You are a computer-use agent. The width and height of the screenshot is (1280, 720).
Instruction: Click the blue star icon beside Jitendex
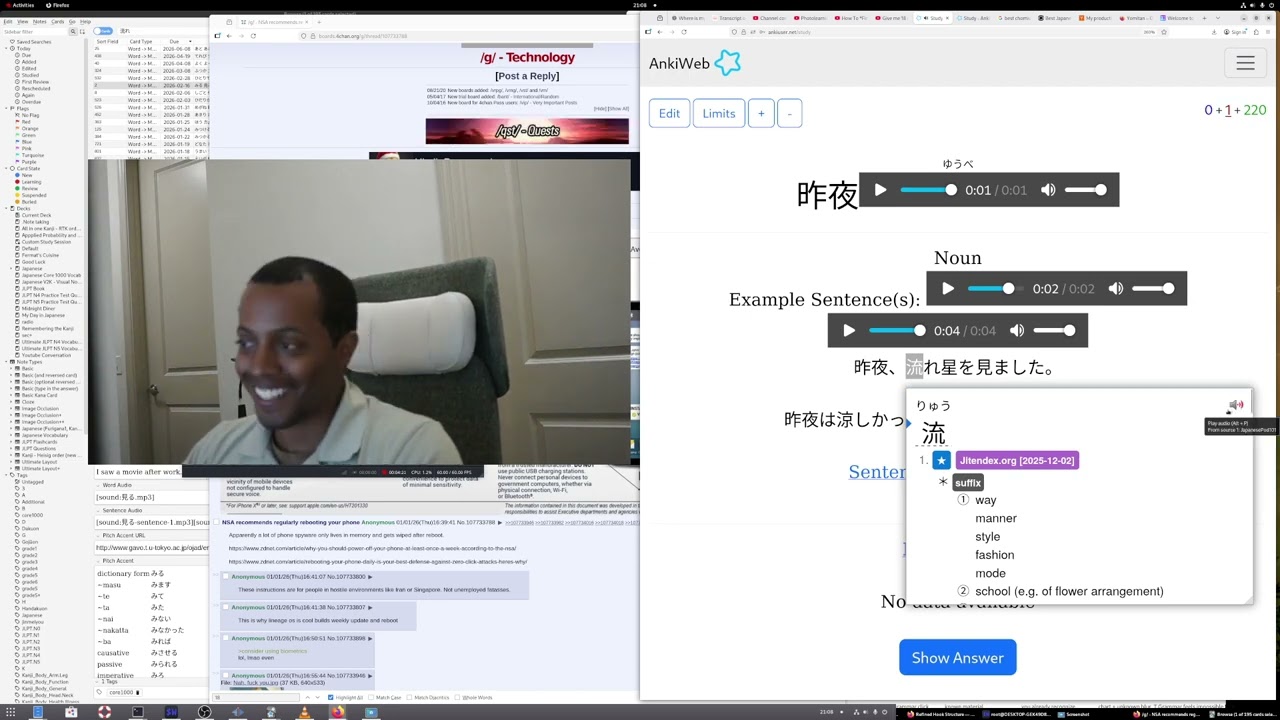click(941, 460)
